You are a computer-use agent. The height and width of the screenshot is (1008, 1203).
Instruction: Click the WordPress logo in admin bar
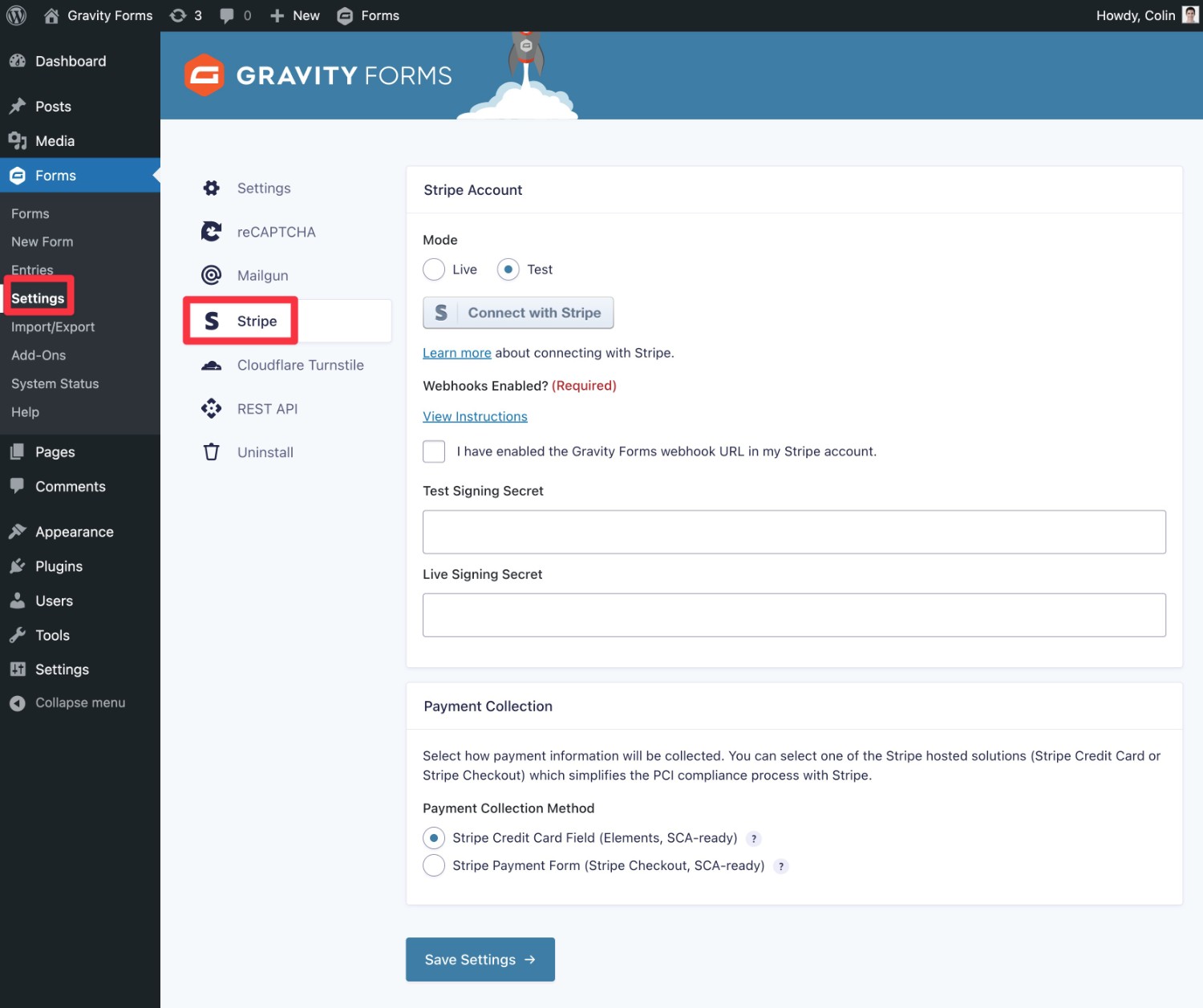pos(16,15)
